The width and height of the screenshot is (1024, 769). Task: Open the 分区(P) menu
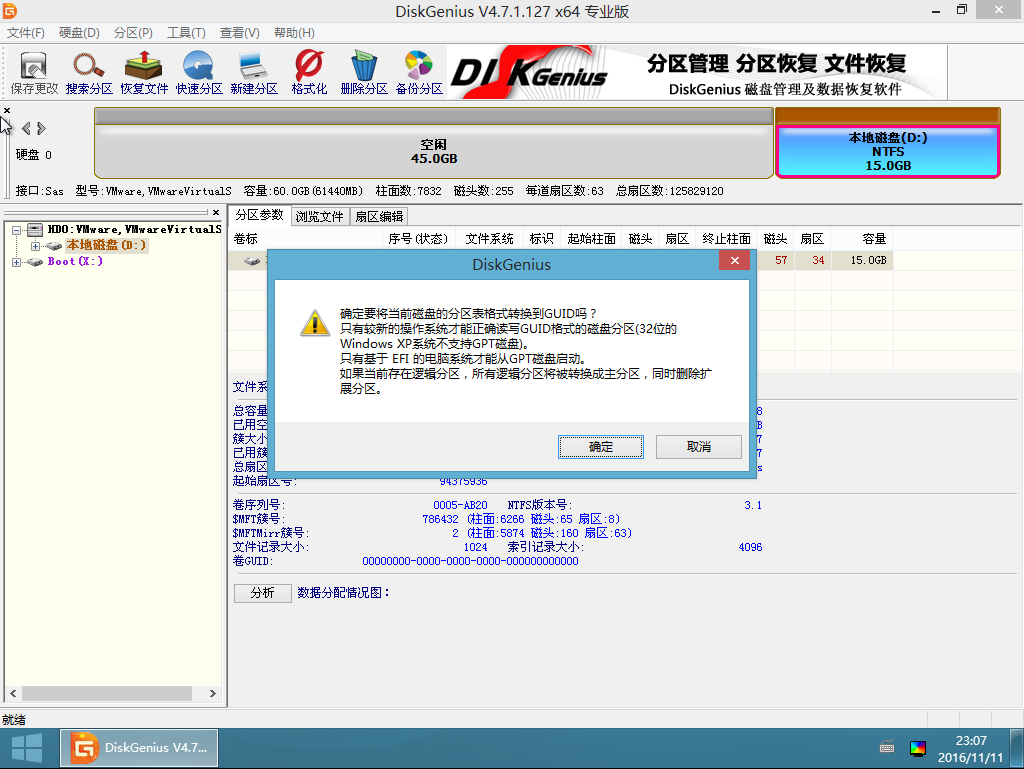pos(133,33)
